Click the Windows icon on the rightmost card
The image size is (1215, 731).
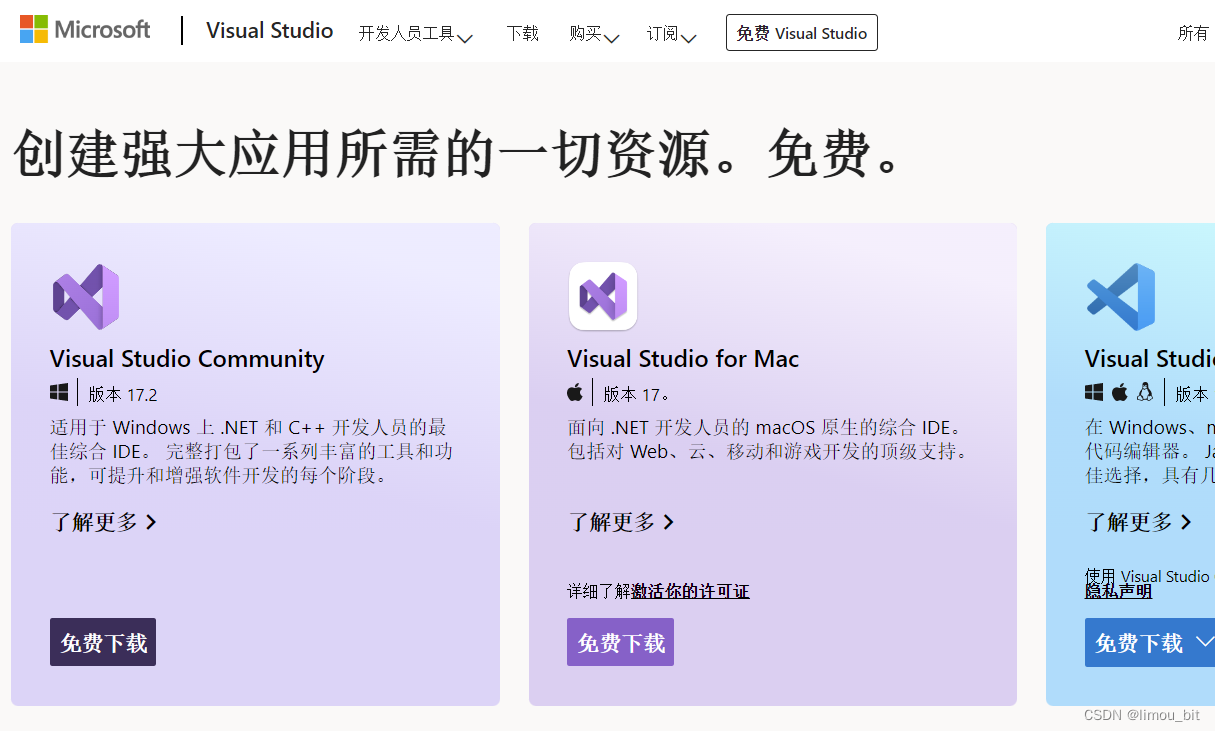coord(1094,392)
